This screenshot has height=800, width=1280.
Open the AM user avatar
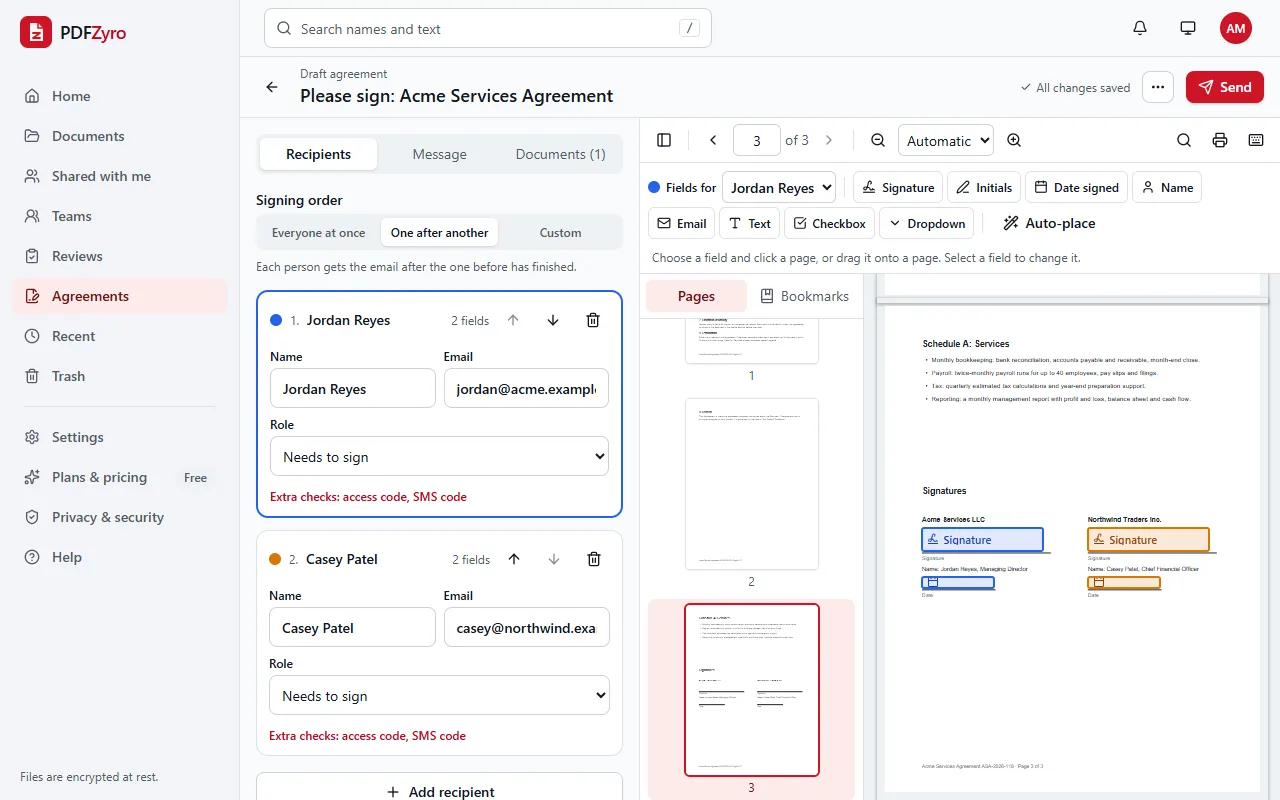point(1236,28)
